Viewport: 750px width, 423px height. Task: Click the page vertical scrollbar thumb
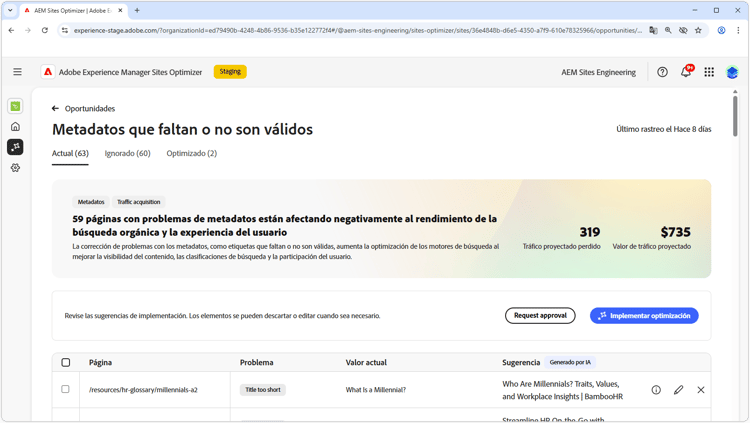coord(735,115)
